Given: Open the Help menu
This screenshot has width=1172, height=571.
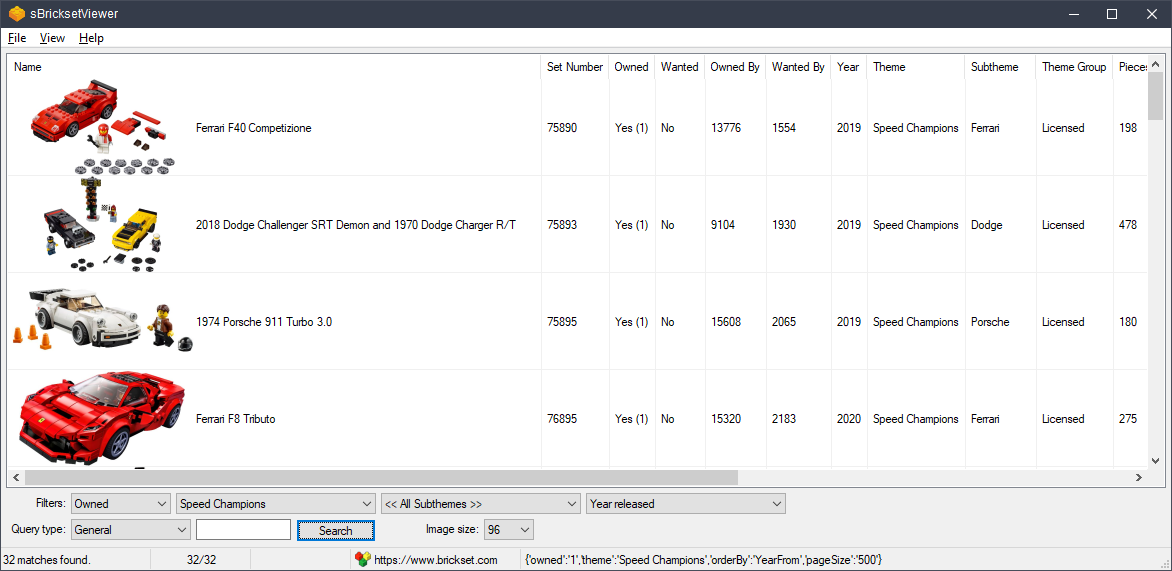Looking at the screenshot, I should pos(91,38).
